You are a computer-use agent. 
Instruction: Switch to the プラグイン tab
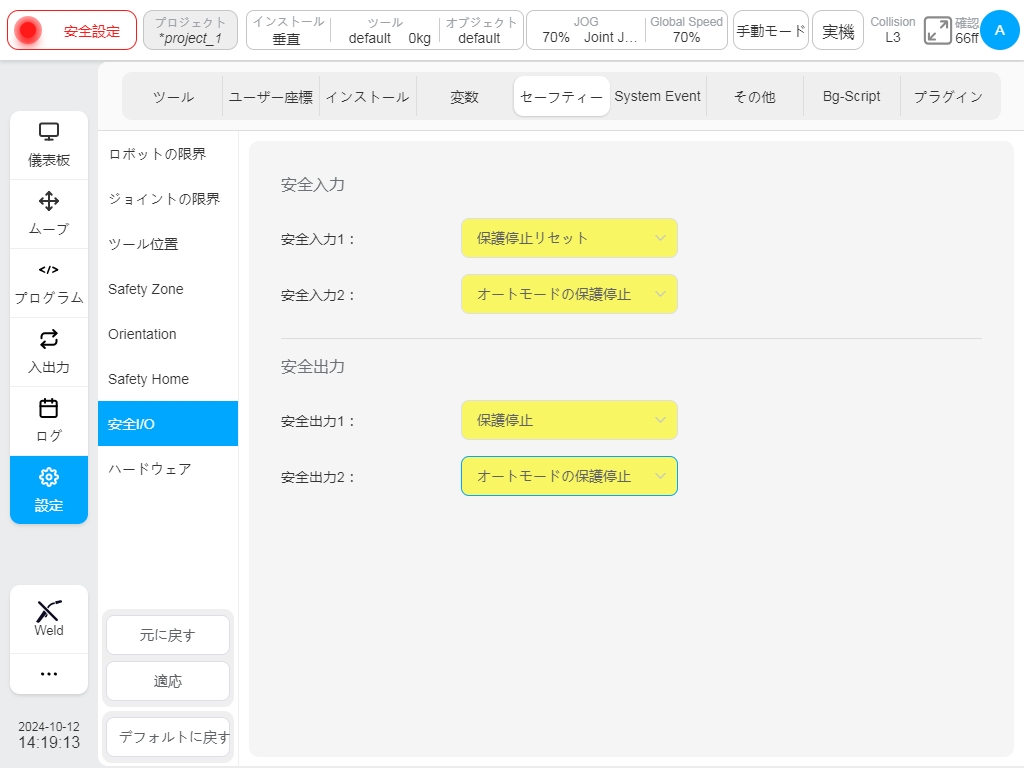948,97
